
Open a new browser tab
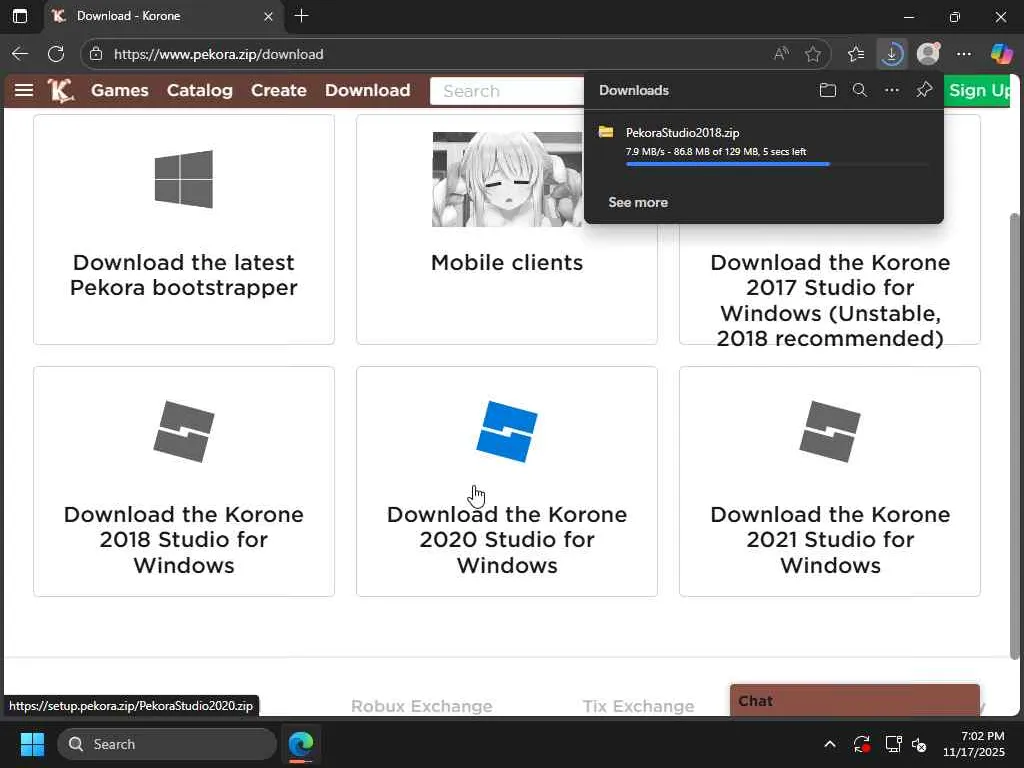point(301,16)
